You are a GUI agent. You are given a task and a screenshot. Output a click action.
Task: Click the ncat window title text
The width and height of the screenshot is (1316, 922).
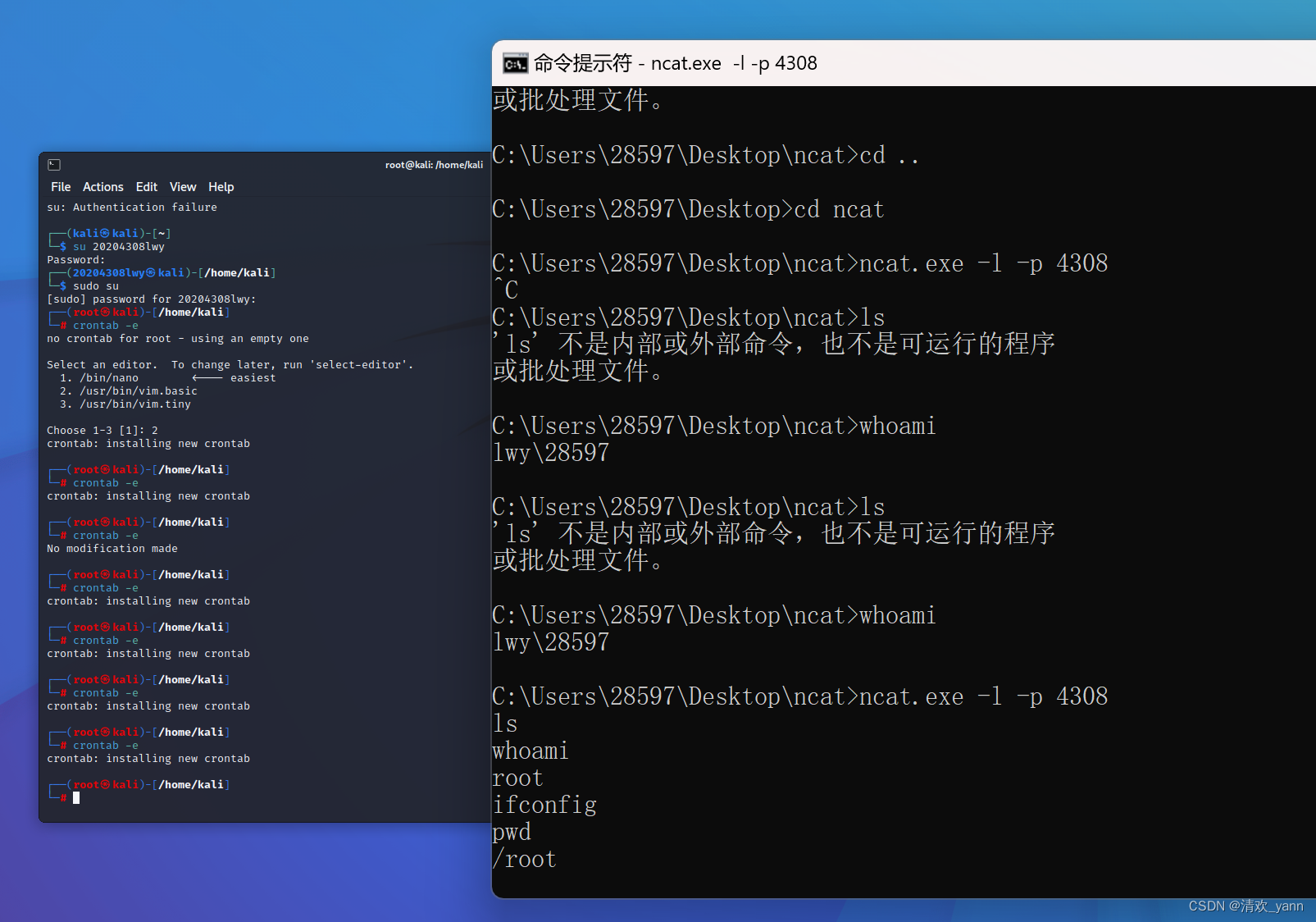[675, 63]
